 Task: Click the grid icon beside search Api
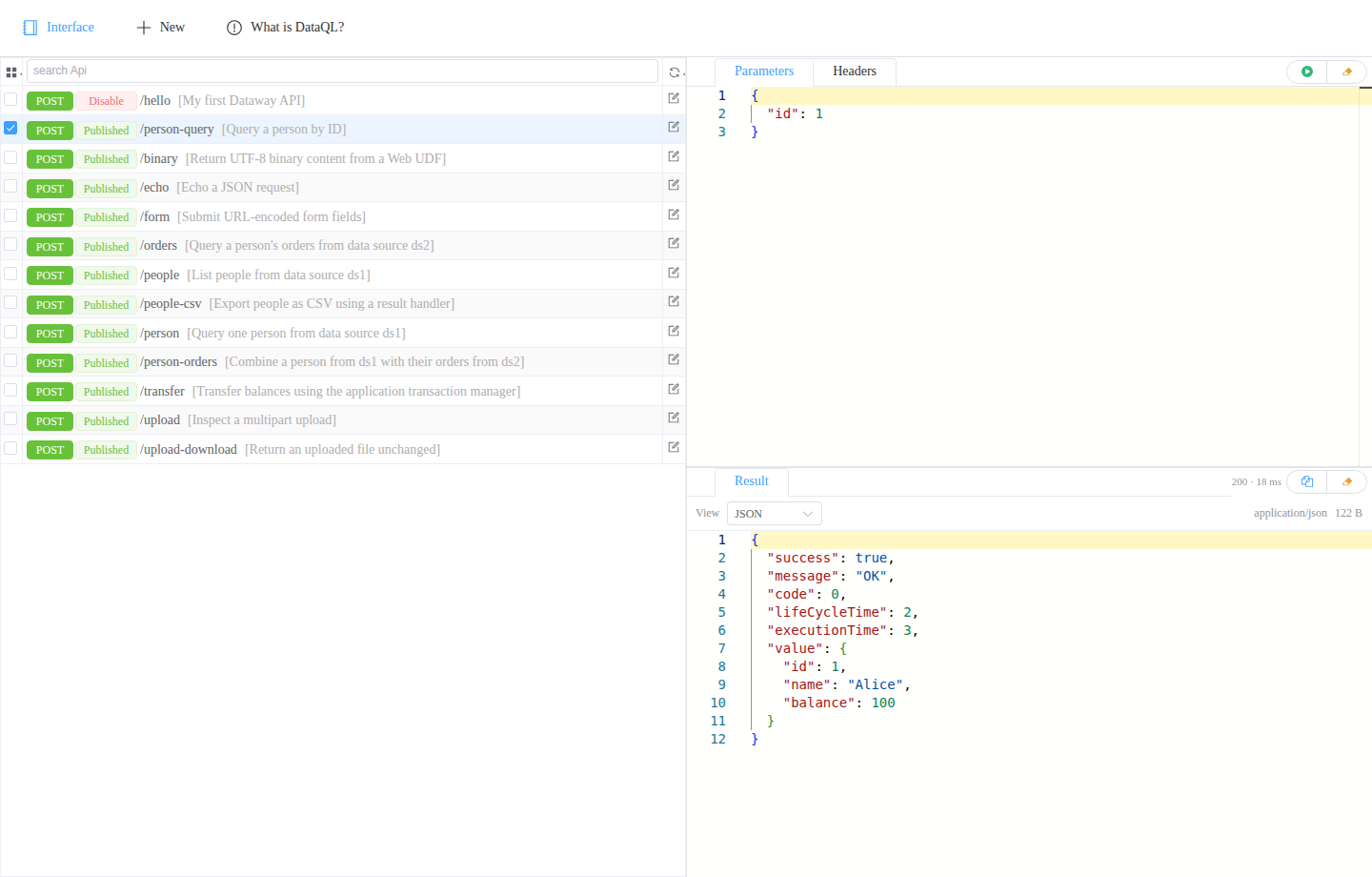(11, 71)
